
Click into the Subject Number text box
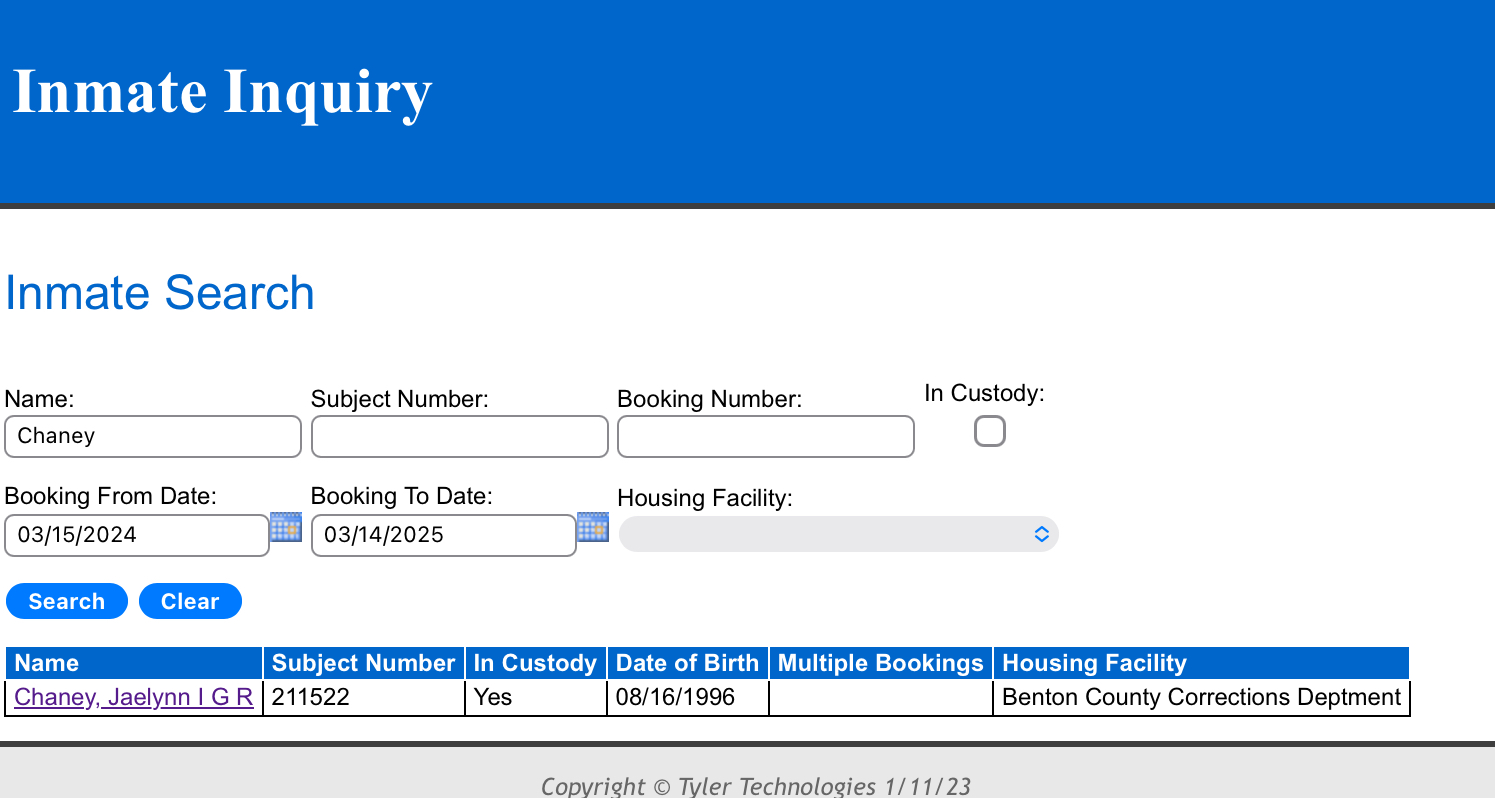[459, 437]
